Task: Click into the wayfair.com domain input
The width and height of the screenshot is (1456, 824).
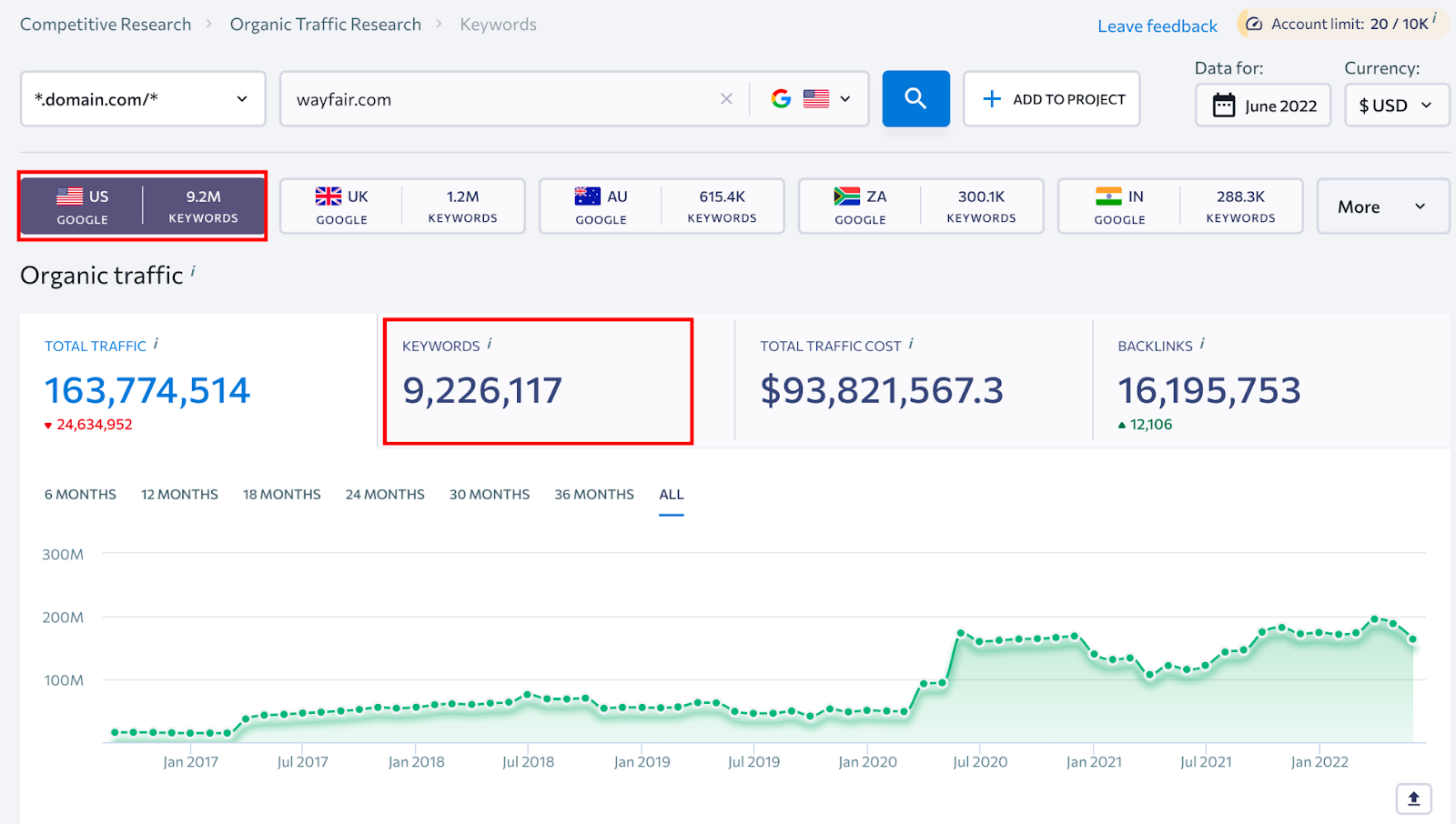Action: tap(500, 99)
